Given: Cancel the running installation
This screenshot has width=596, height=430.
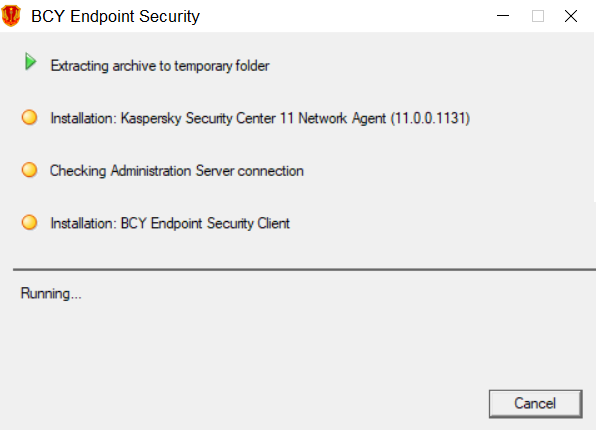Looking at the screenshot, I should coord(536,403).
